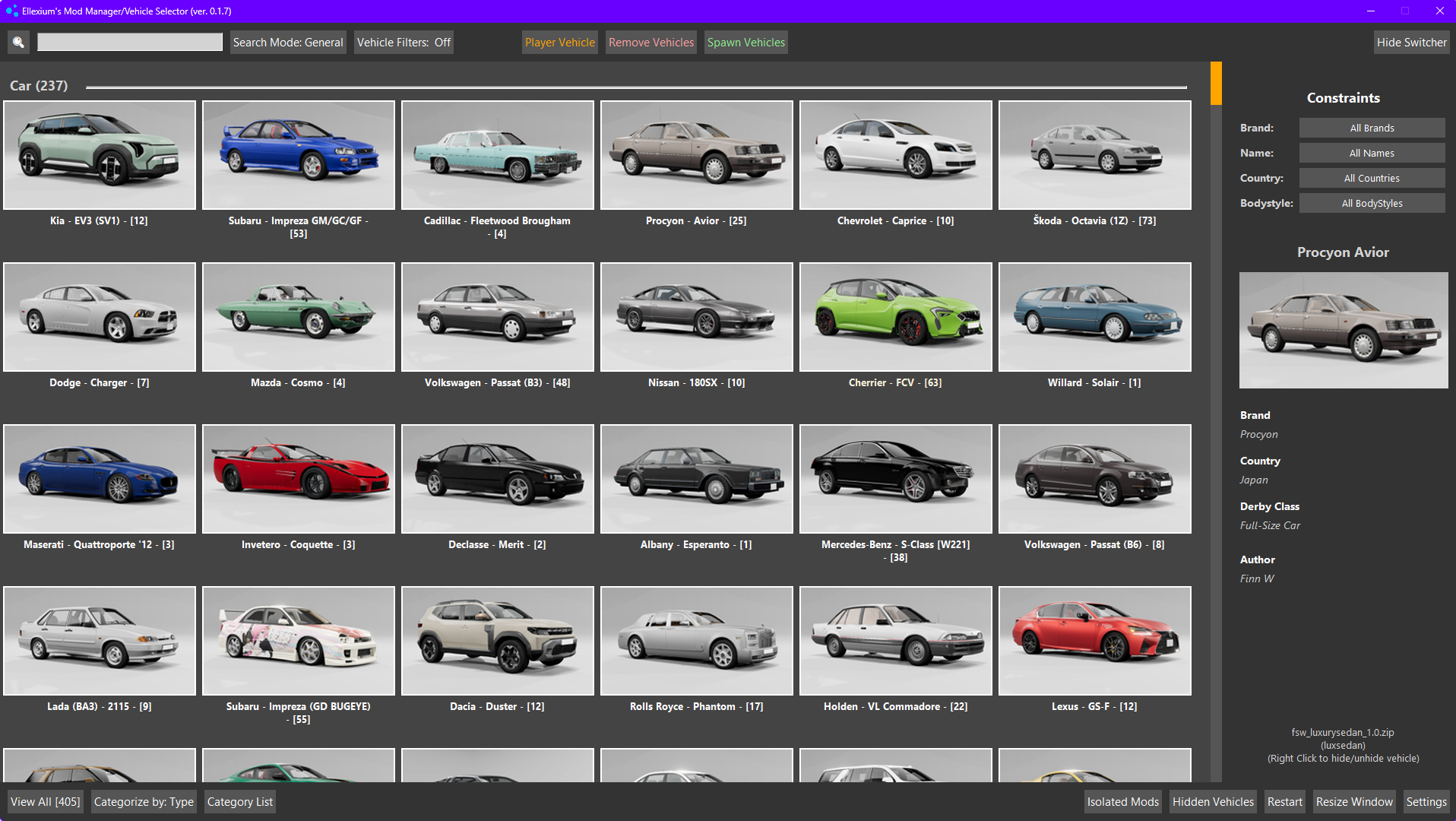This screenshot has width=1456, height=821.
Task: Open the All Brands dropdown
Action: pos(1372,128)
